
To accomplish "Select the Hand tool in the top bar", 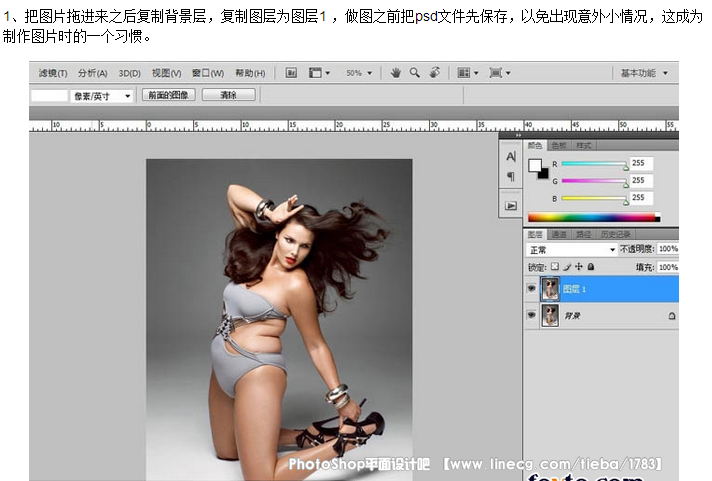I will click(x=396, y=73).
